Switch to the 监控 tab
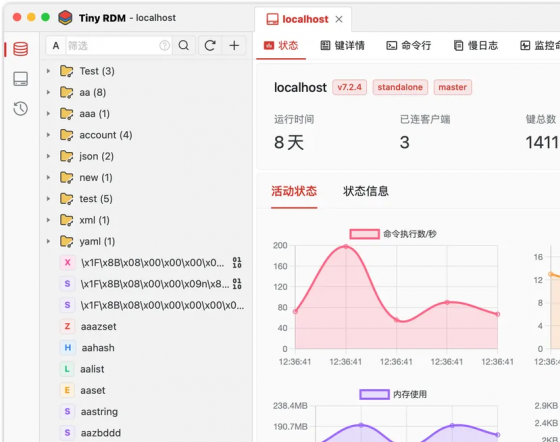The height and width of the screenshot is (442, 560). (540, 45)
